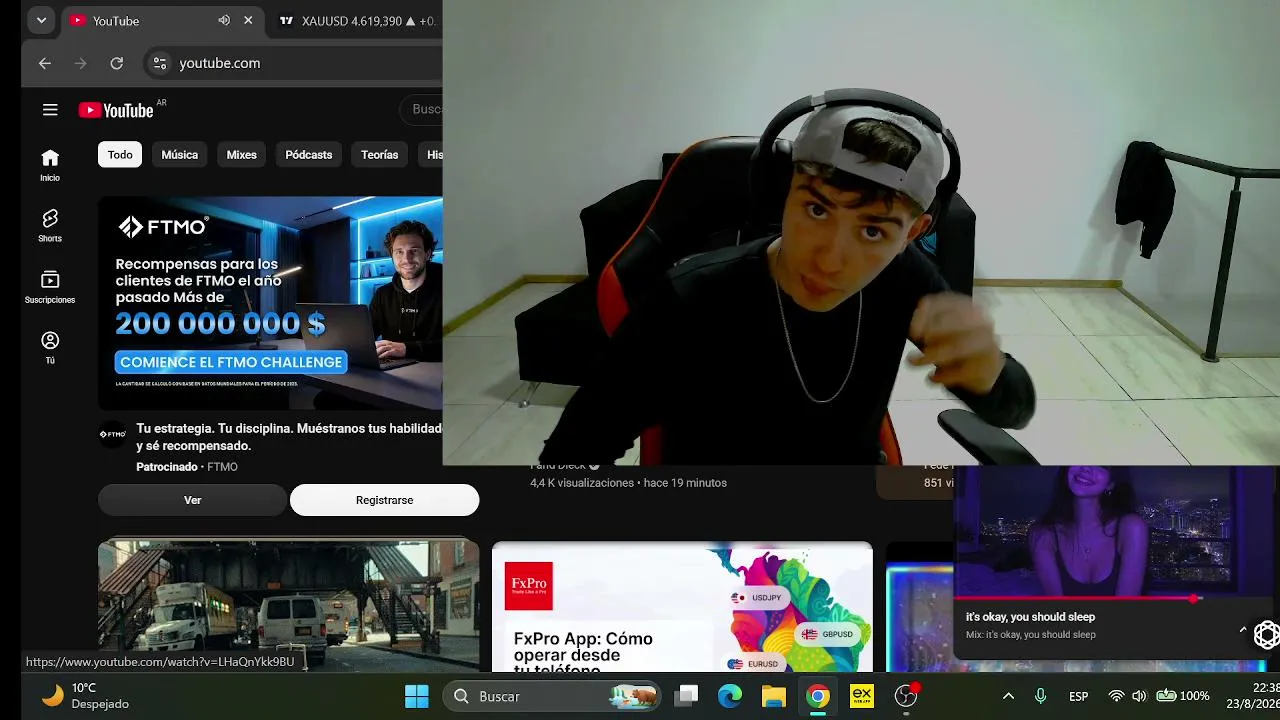Click the microphone tray icon

coord(1040,696)
